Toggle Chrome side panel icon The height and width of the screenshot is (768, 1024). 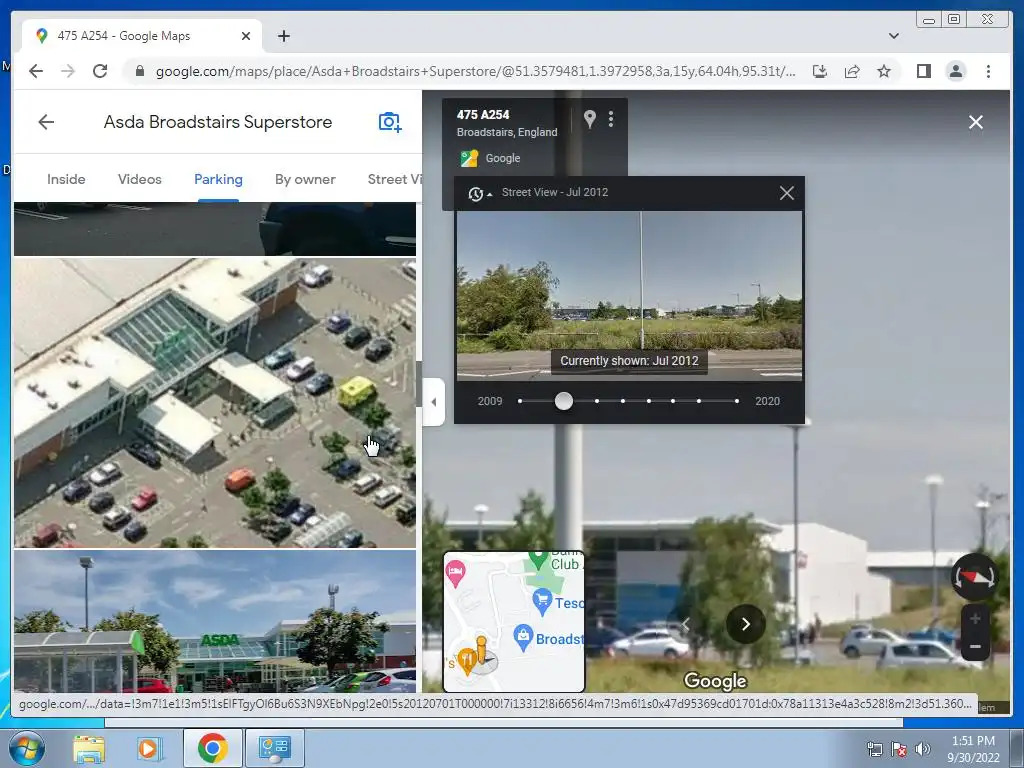923,71
